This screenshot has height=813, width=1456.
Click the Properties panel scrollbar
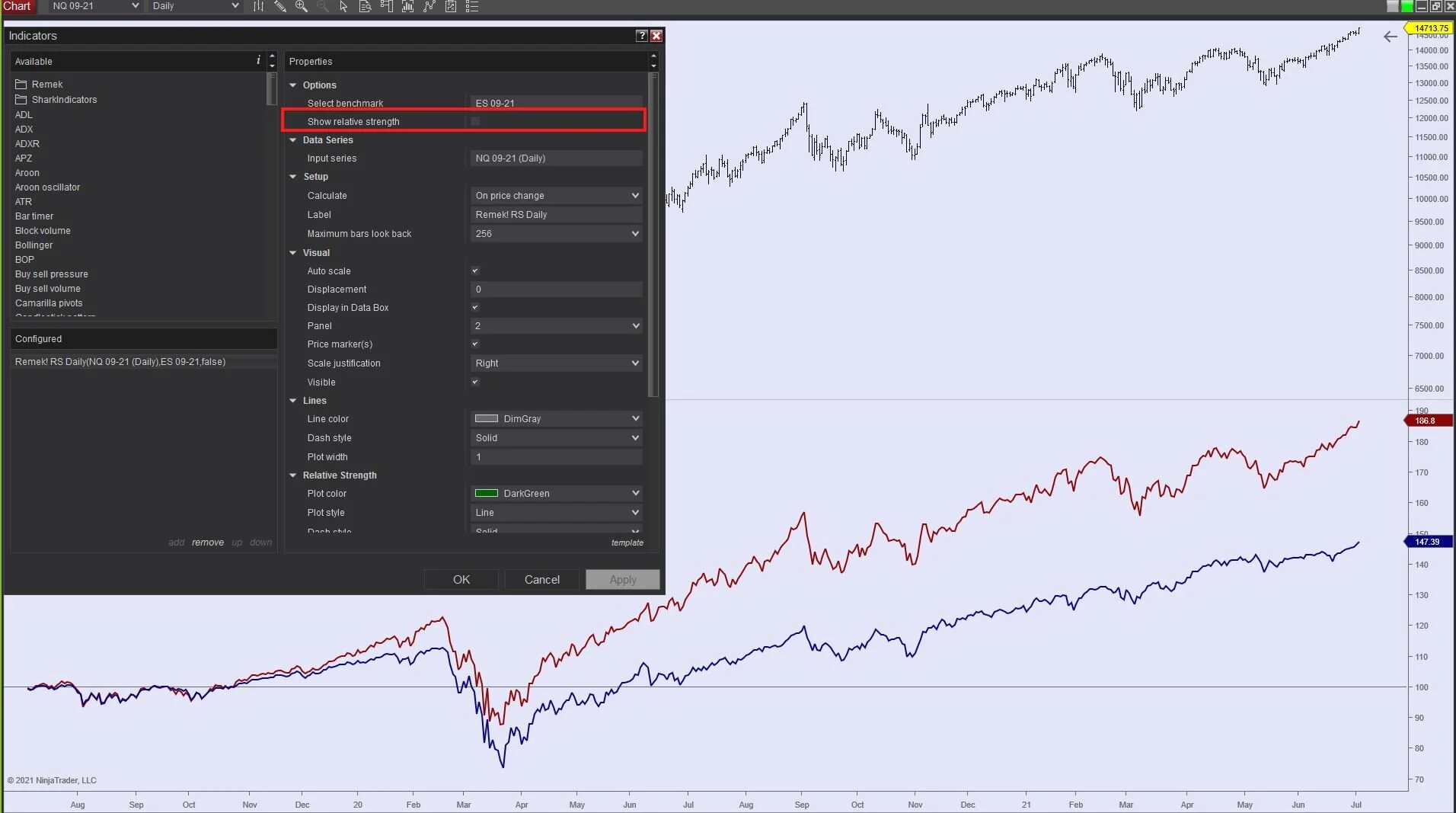coord(653,236)
